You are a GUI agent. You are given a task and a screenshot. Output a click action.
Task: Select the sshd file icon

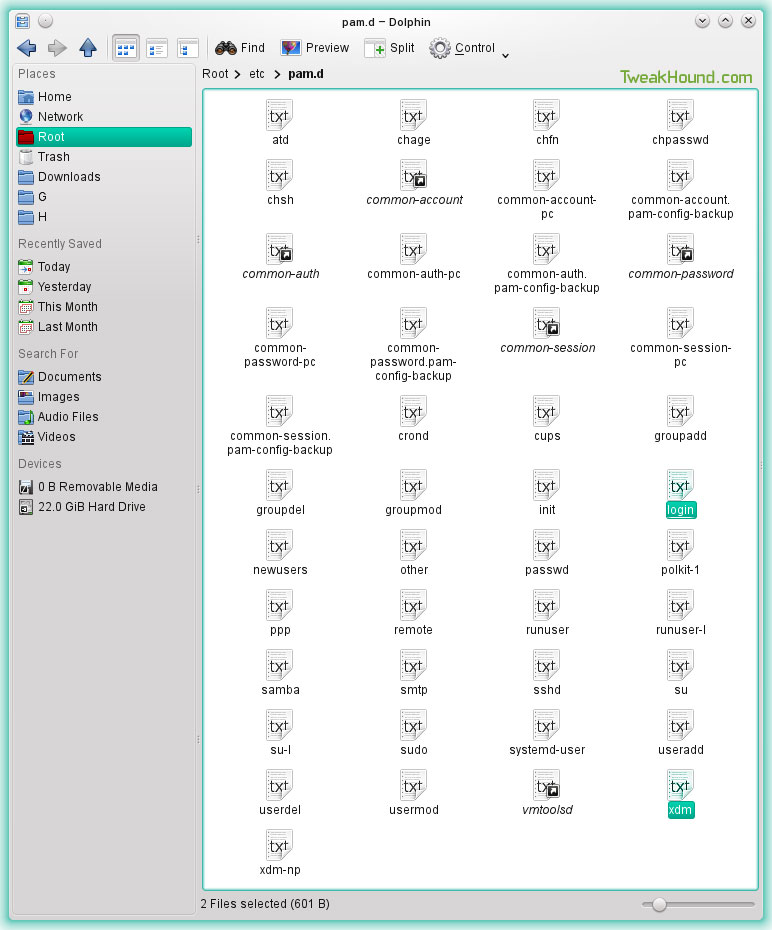(547, 666)
